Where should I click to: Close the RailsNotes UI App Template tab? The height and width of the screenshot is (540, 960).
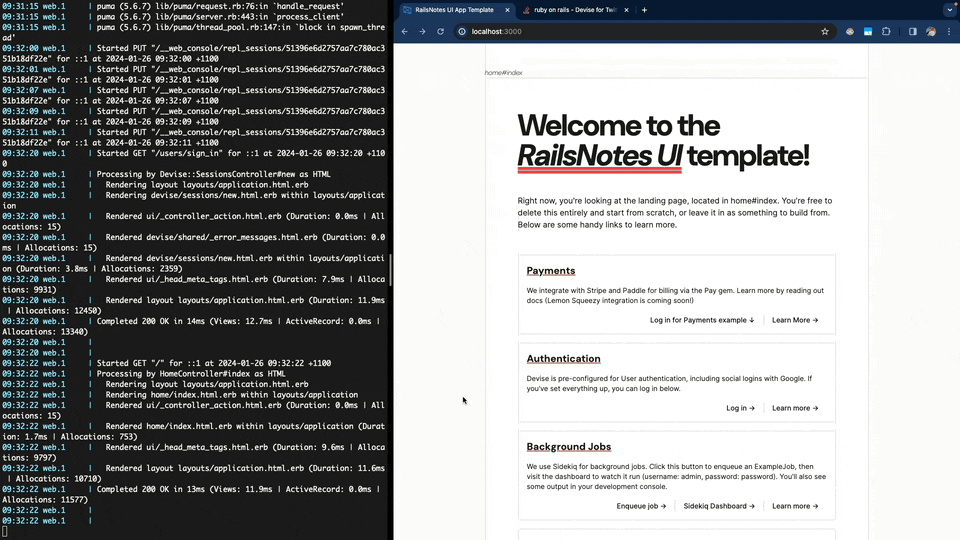coord(507,10)
